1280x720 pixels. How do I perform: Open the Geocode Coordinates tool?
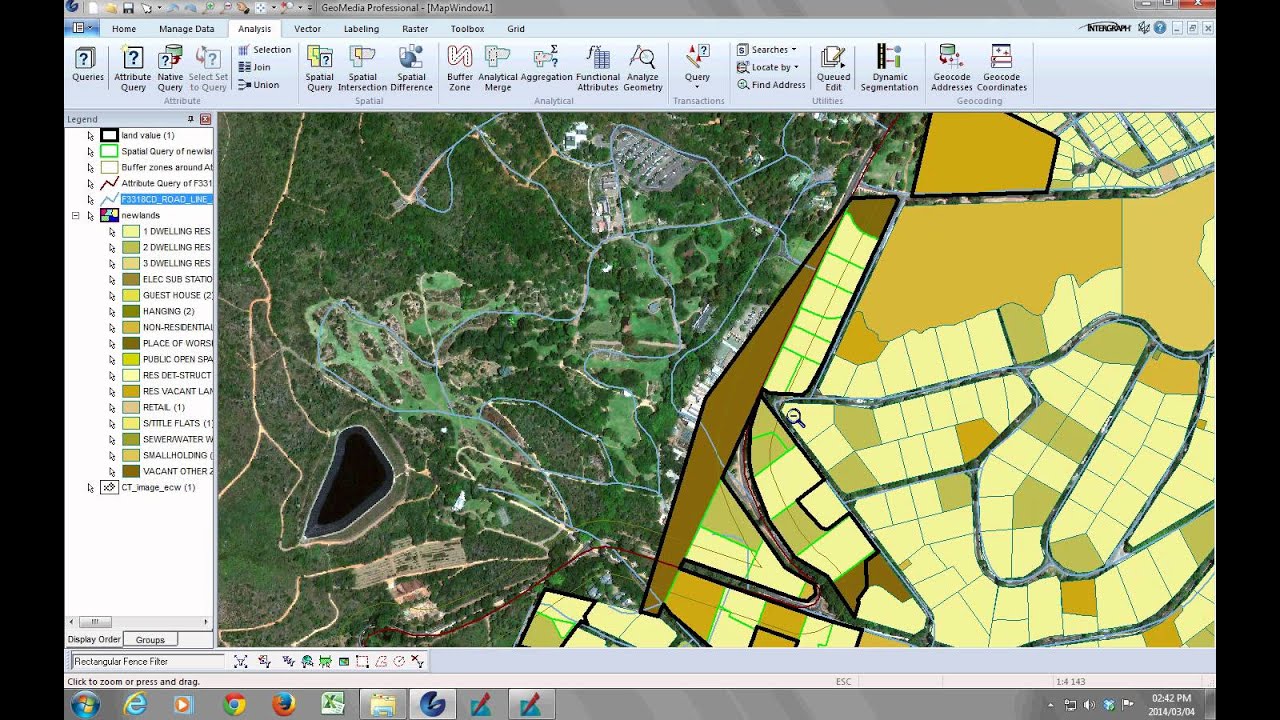click(1002, 69)
